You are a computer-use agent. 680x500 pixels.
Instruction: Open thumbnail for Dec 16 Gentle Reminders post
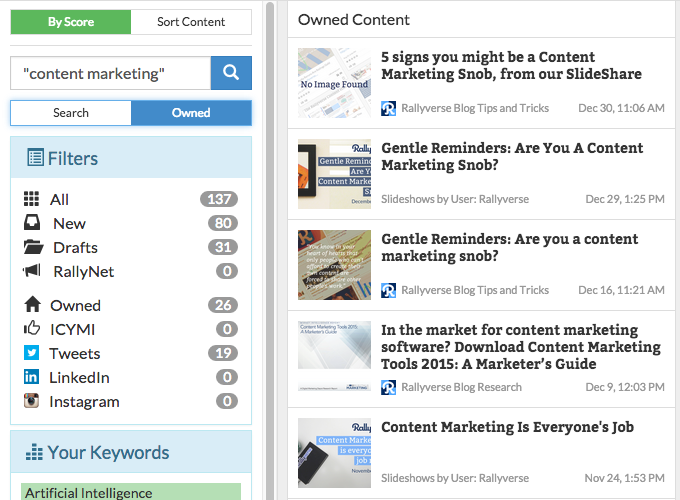click(x=334, y=265)
